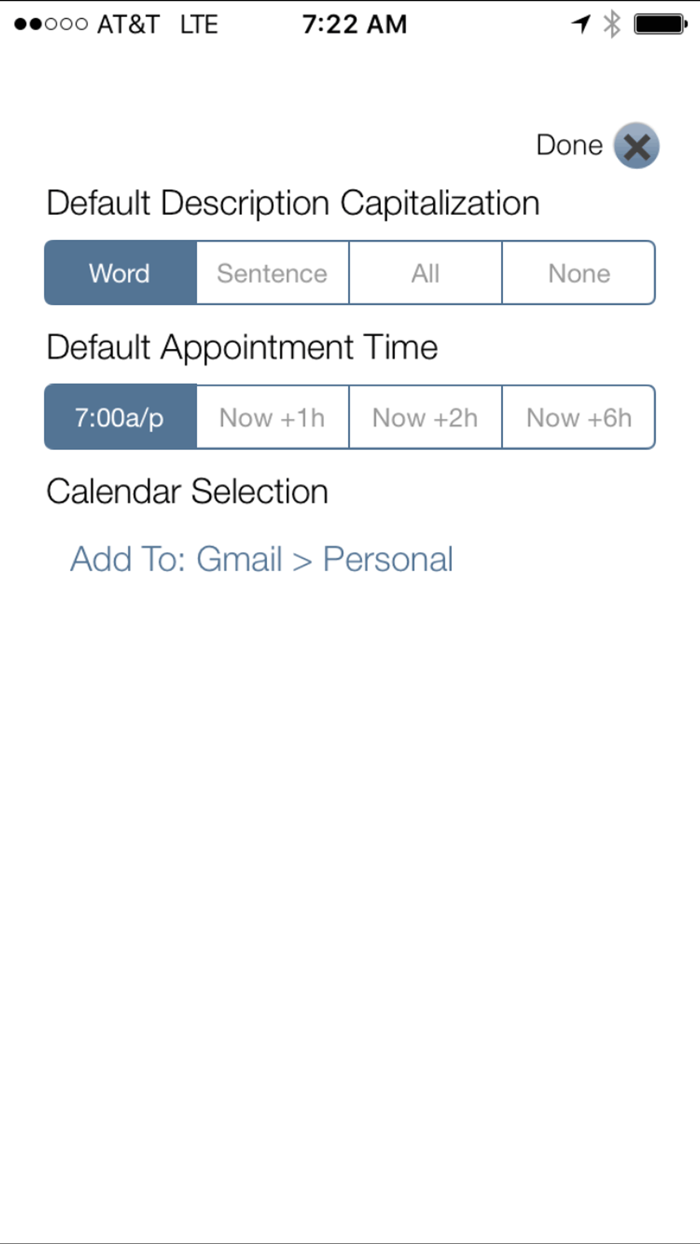Screen dimensions: 700x1244
Task: Open calendar selection for Gmail Personal
Action: pyautogui.click(x=261, y=560)
